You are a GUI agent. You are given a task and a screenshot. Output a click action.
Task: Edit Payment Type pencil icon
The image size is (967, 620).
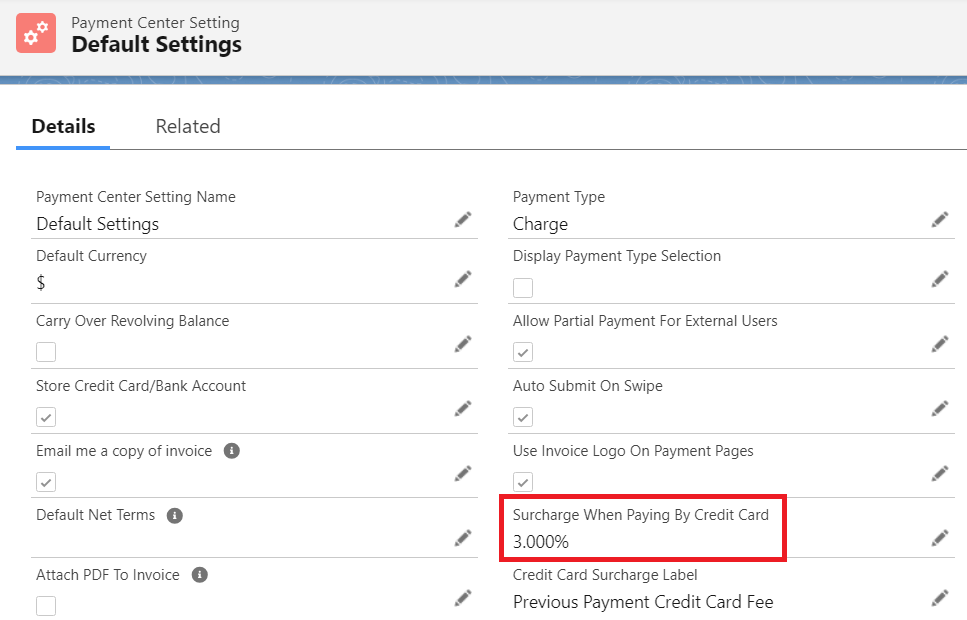tap(939, 219)
